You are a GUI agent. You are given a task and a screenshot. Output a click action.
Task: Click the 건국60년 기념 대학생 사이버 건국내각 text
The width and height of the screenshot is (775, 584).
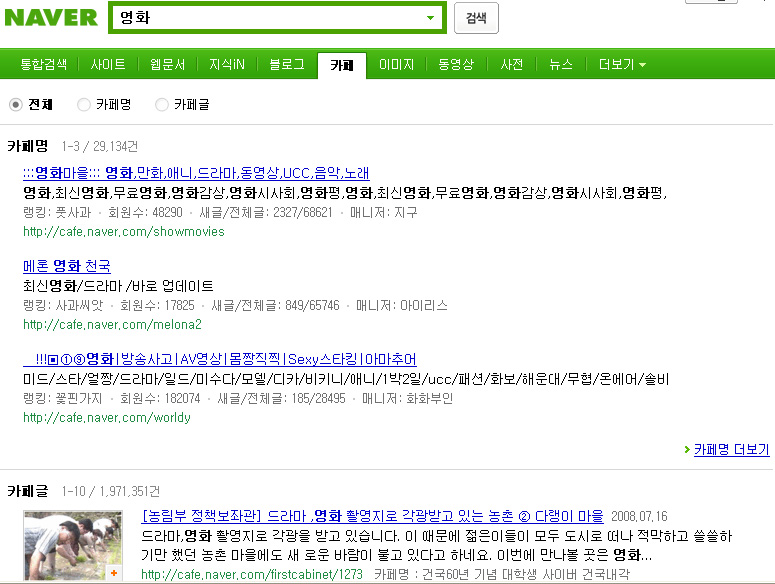(x=526, y=574)
